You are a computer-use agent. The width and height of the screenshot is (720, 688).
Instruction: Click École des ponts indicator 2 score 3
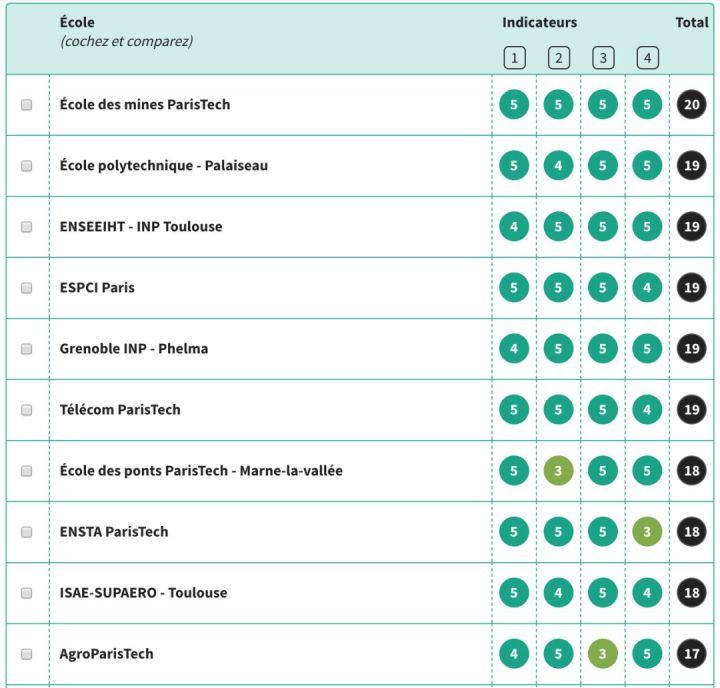point(558,471)
